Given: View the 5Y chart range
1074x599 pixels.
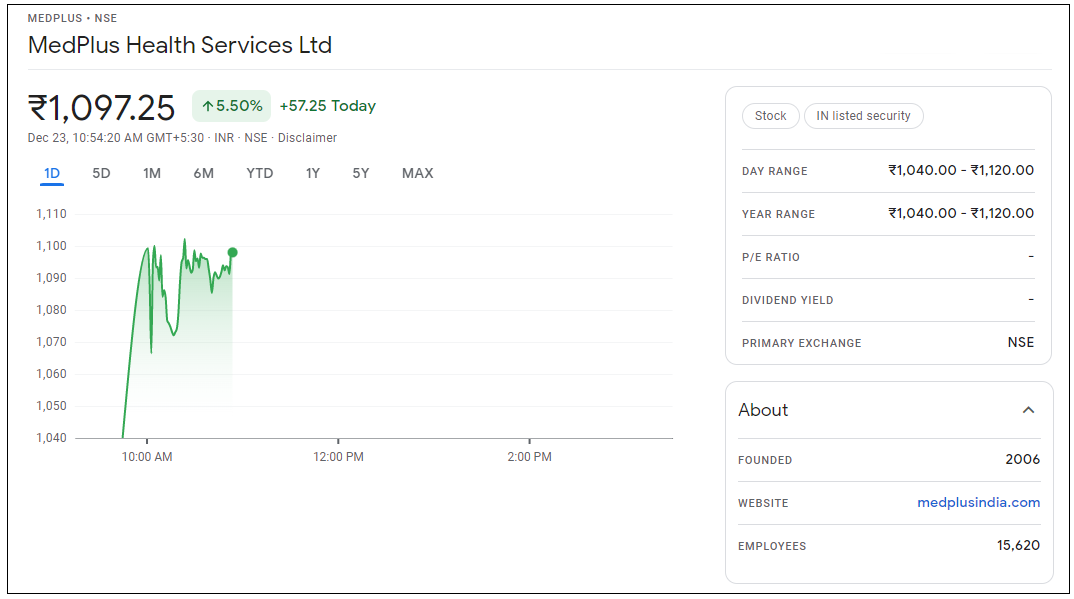Looking at the screenshot, I should click(x=361, y=174).
